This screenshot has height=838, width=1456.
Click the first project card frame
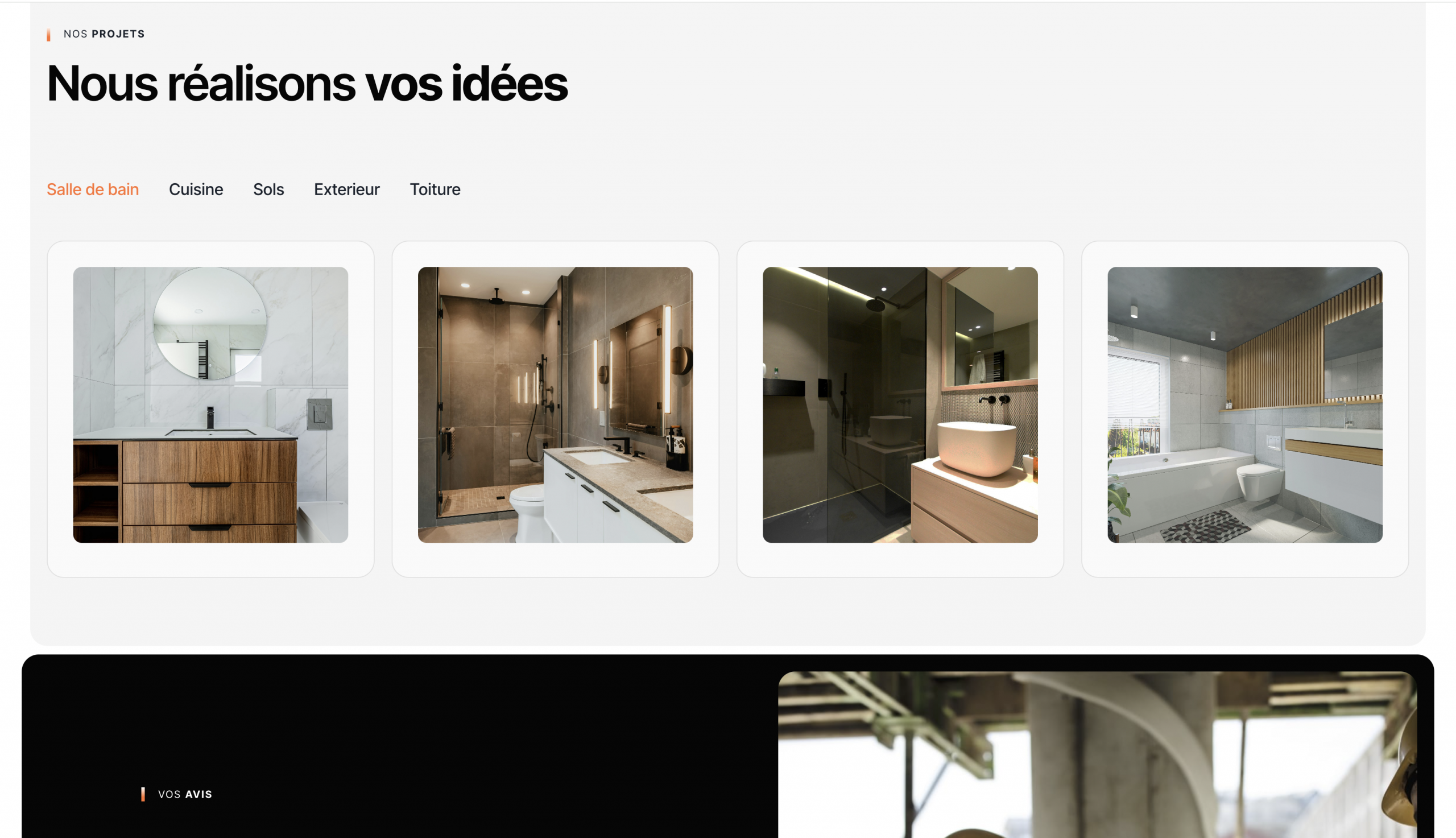210,560
